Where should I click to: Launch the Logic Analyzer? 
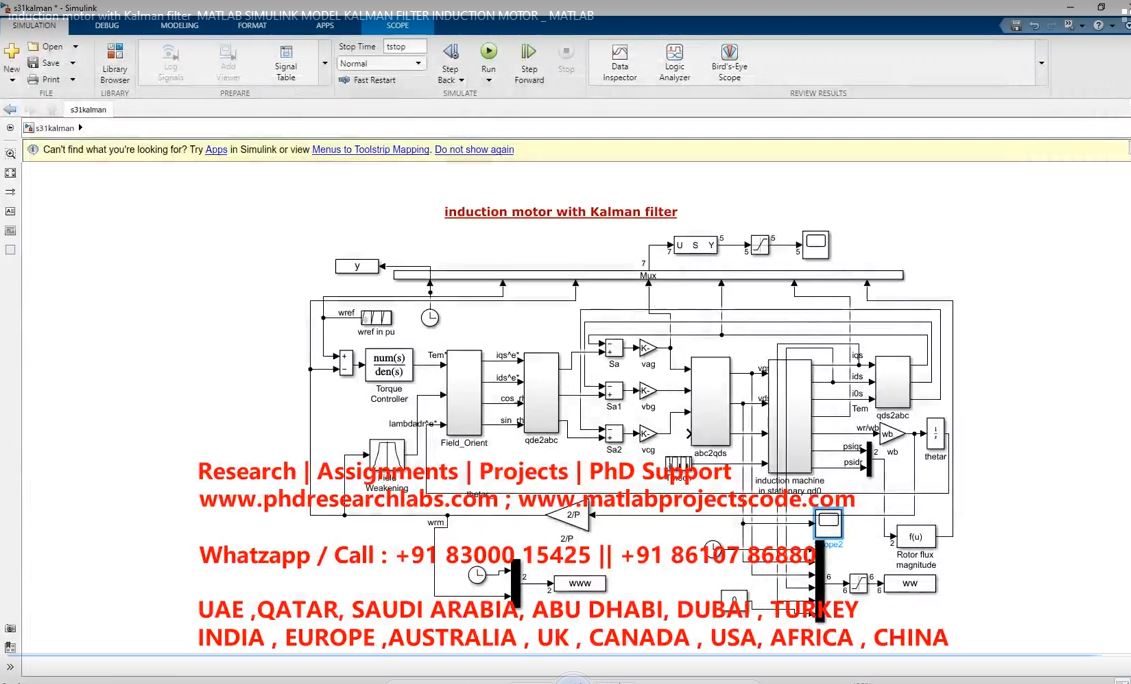tap(674, 60)
